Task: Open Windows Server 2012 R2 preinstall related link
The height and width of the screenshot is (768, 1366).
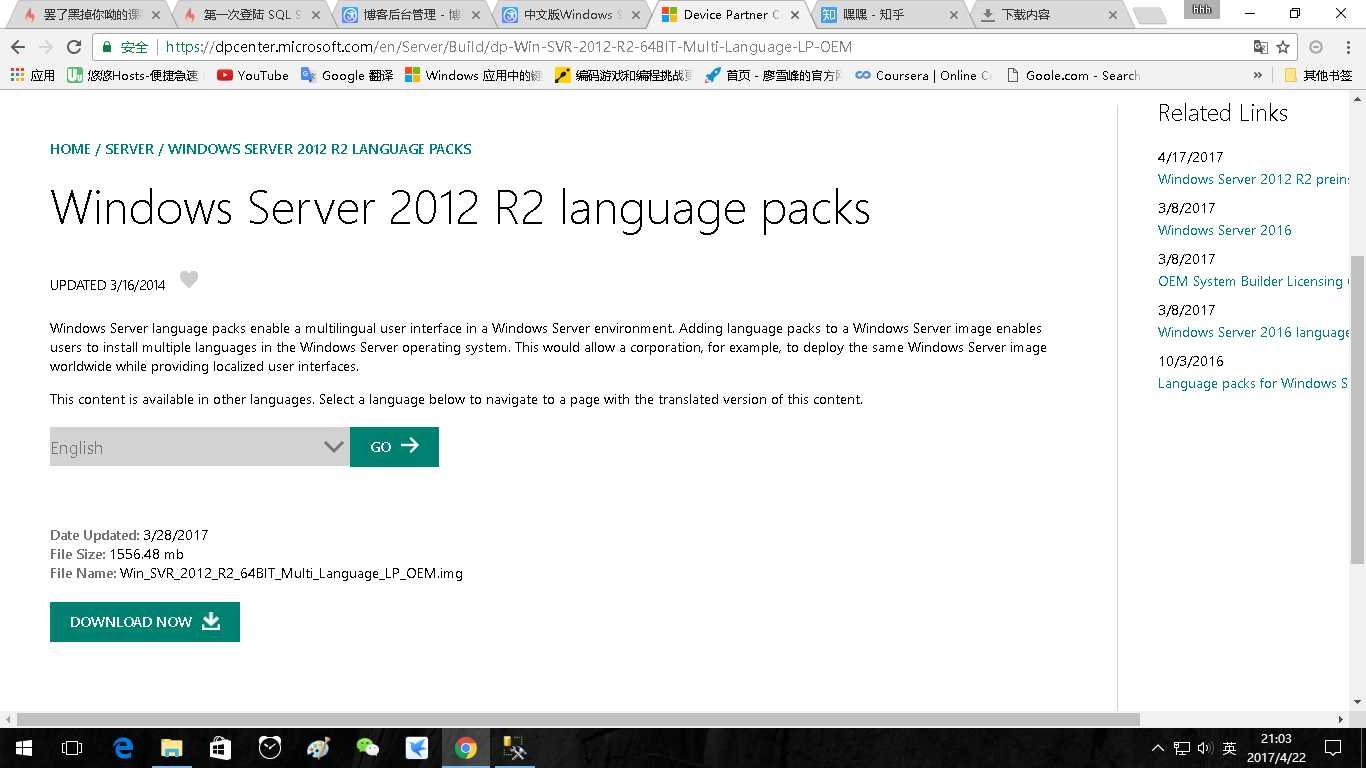Action: coord(1254,180)
